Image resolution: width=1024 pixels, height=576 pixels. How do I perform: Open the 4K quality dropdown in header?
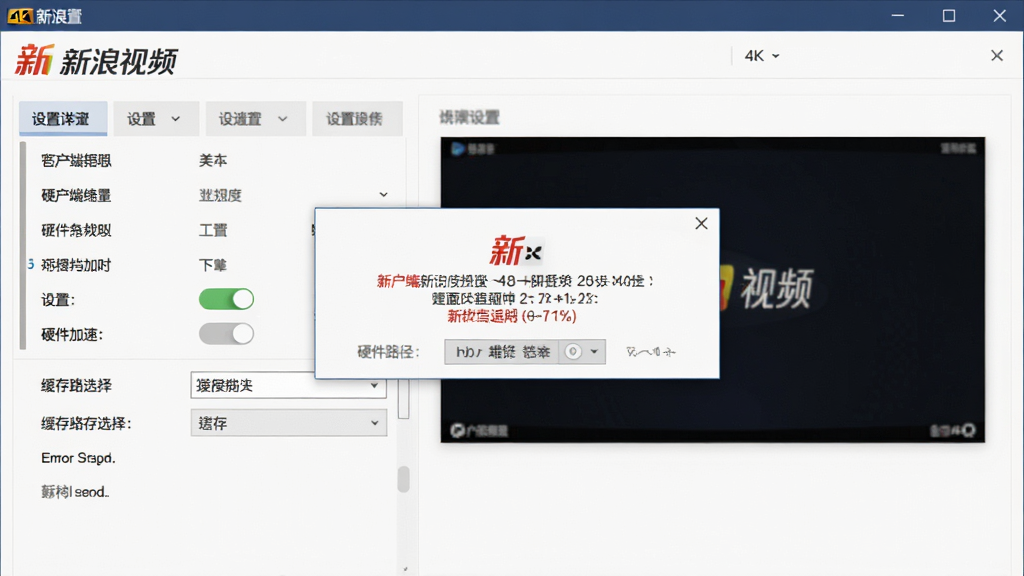pos(762,56)
